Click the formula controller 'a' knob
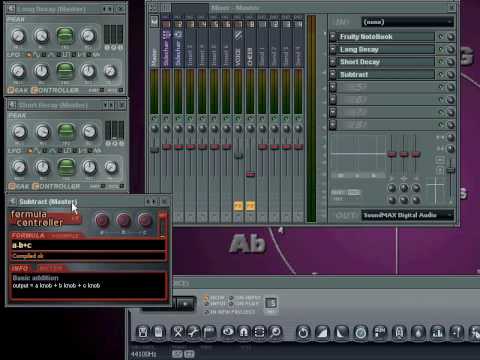This screenshot has height=360, width=480. (102, 220)
